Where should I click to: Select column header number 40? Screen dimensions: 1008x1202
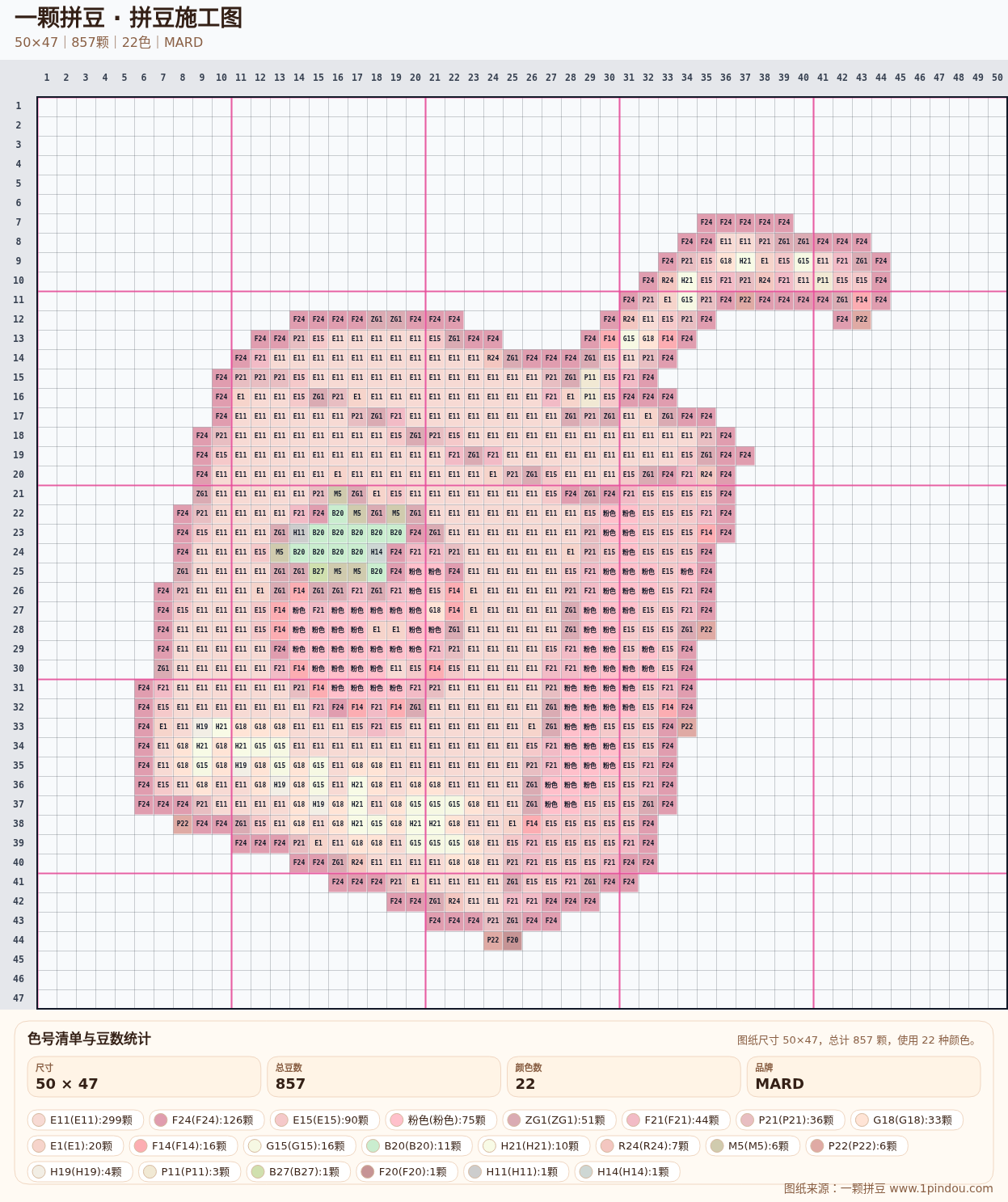[x=803, y=78]
